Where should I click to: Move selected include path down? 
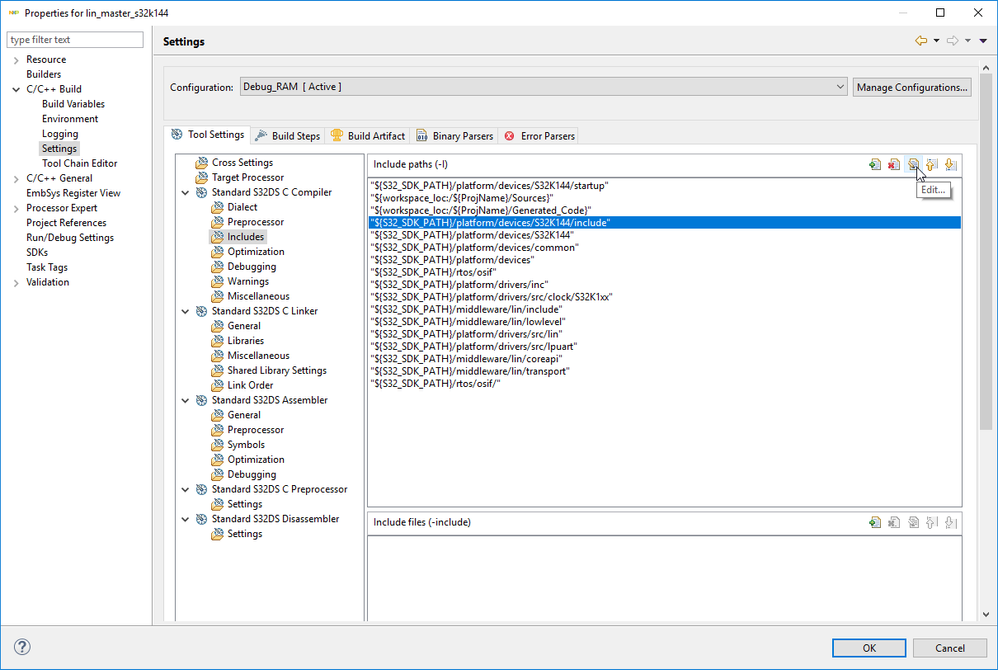(x=951, y=165)
